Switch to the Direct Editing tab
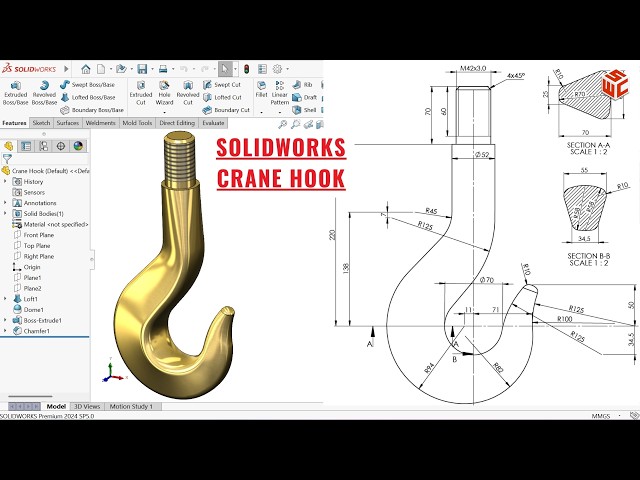640x480 pixels. [177, 123]
